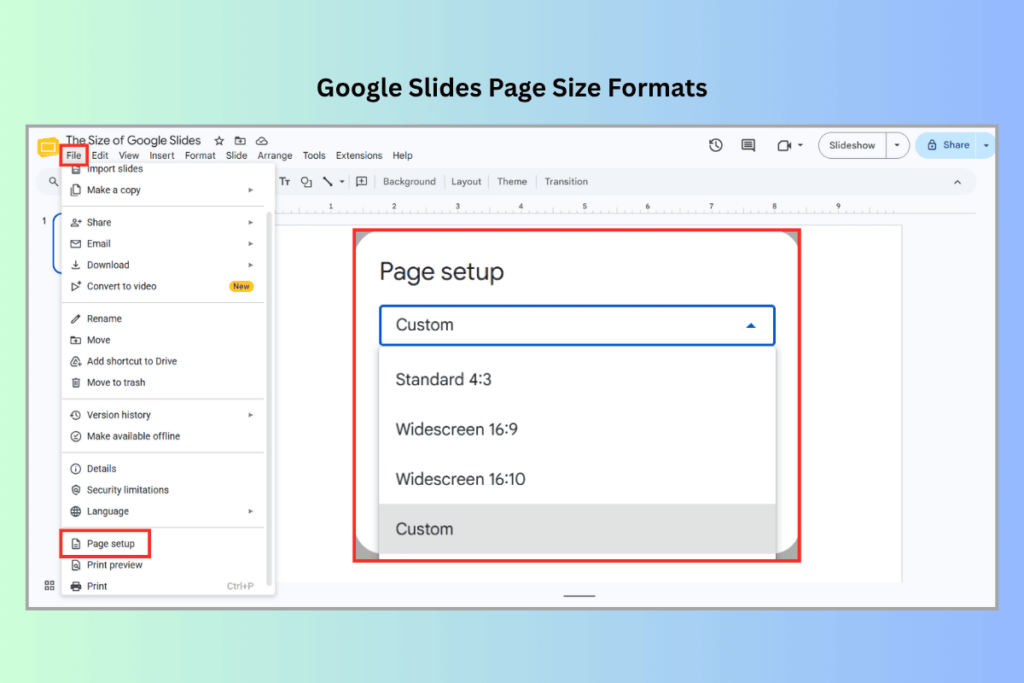Screen dimensions: 1024x683
Task: Start the Slideshow
Action: click(x=852, y=145)
